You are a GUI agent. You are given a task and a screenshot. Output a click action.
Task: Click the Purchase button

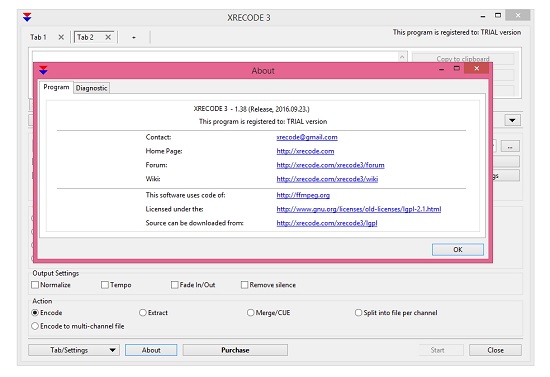(x=235, y=350)
